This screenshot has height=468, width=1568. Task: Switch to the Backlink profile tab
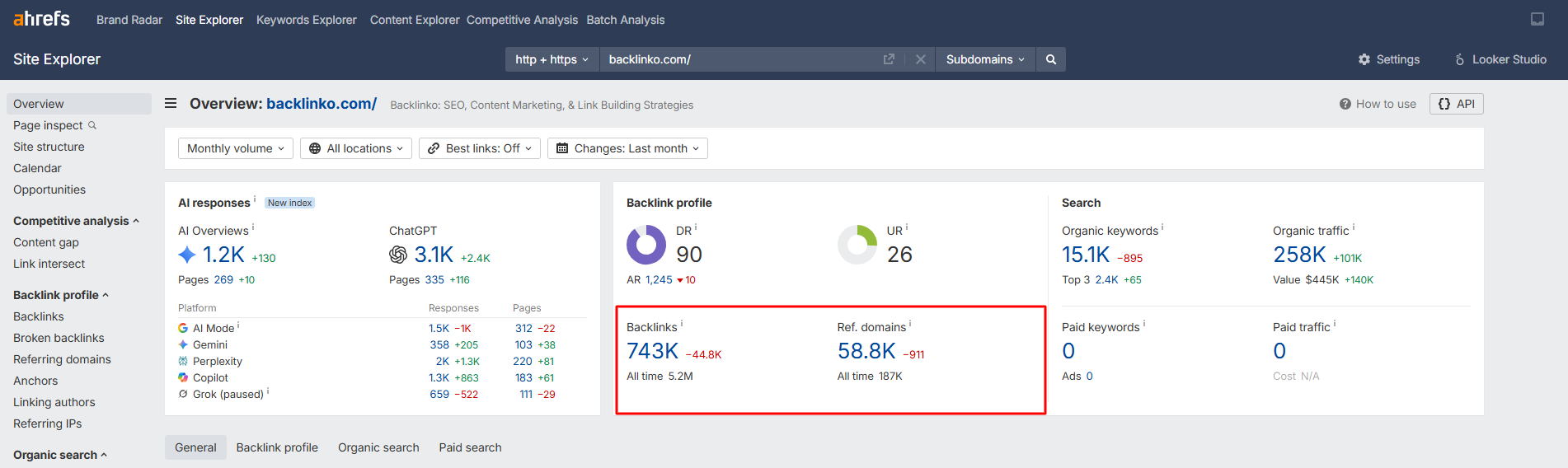pyautogui.click(x=277, y=447)
